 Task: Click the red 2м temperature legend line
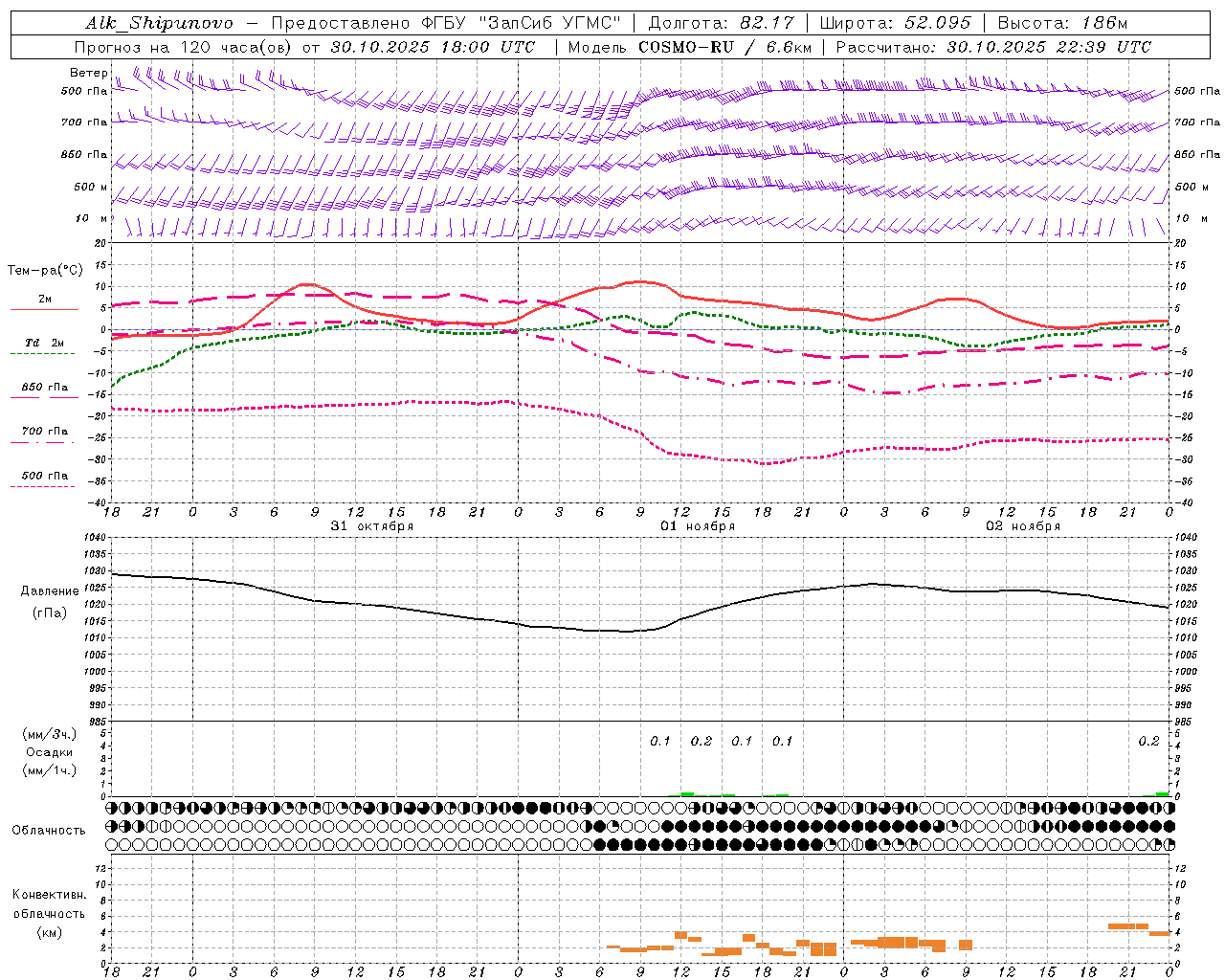pyautogui.click(x=44, y=309)
